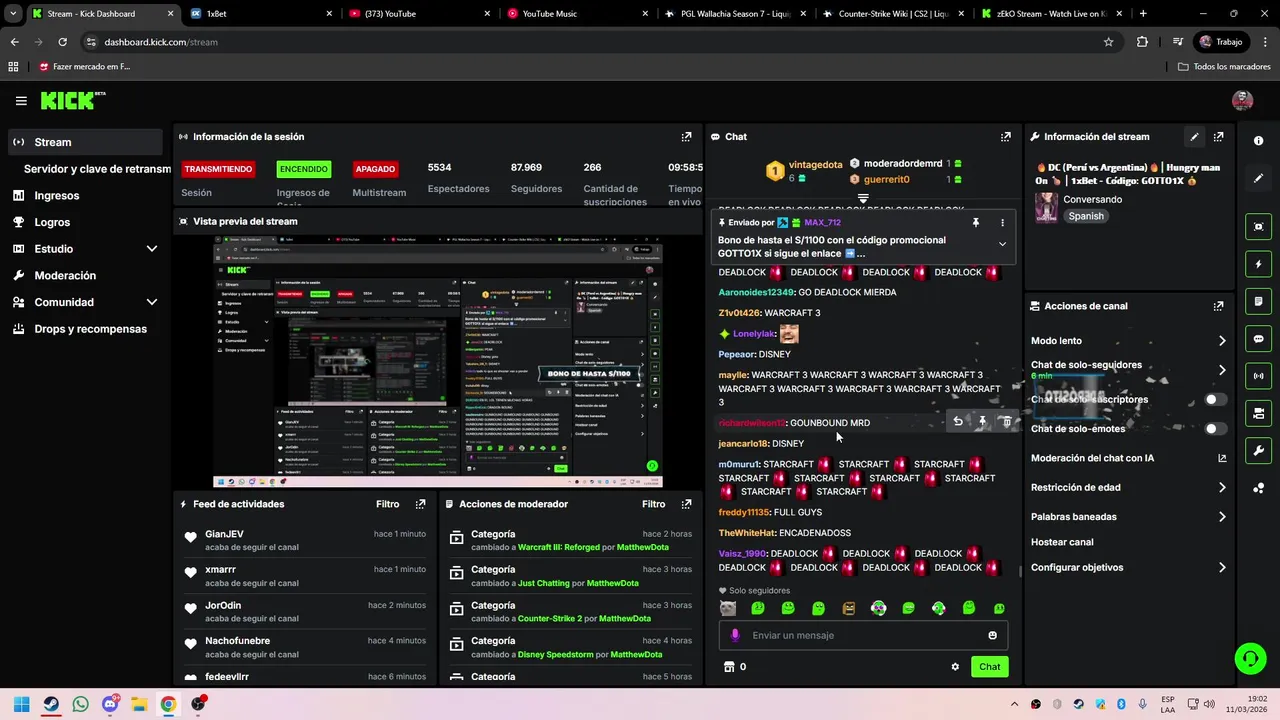
Task: Switch to PGL Wallachia Season 7 tab
Action: pos(735,14)
